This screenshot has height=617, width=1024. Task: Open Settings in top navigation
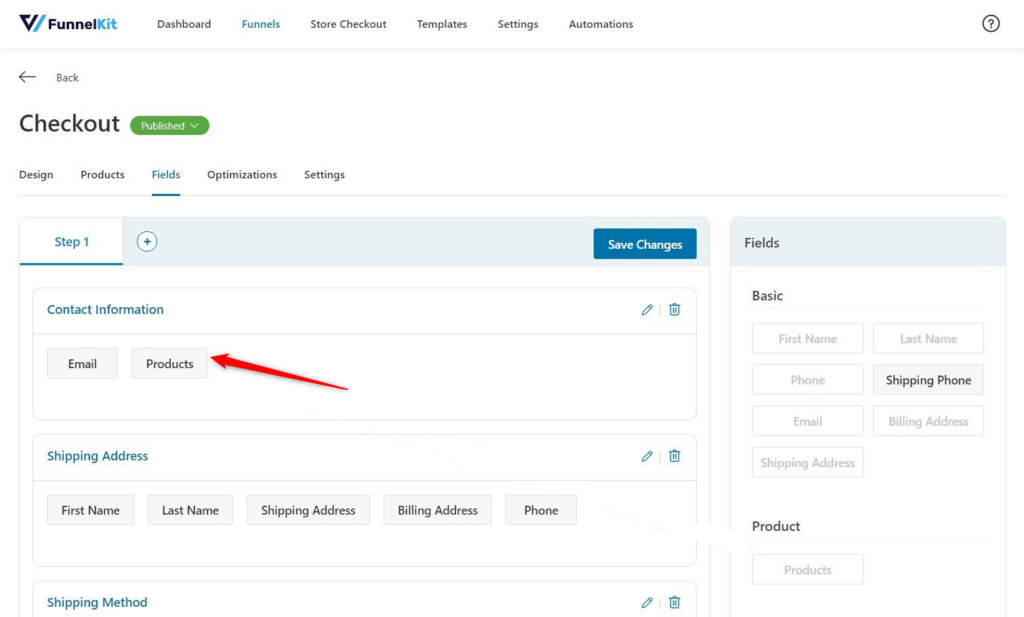tap(518, 24)
